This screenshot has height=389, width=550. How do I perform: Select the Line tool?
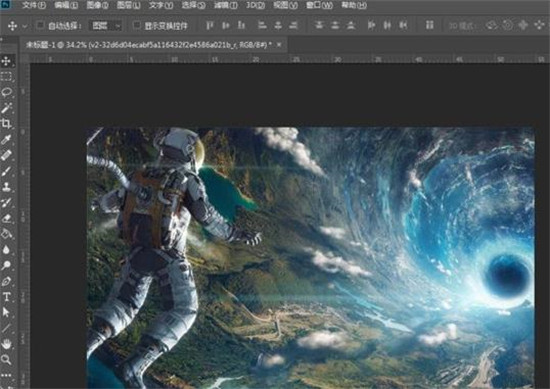6,328
